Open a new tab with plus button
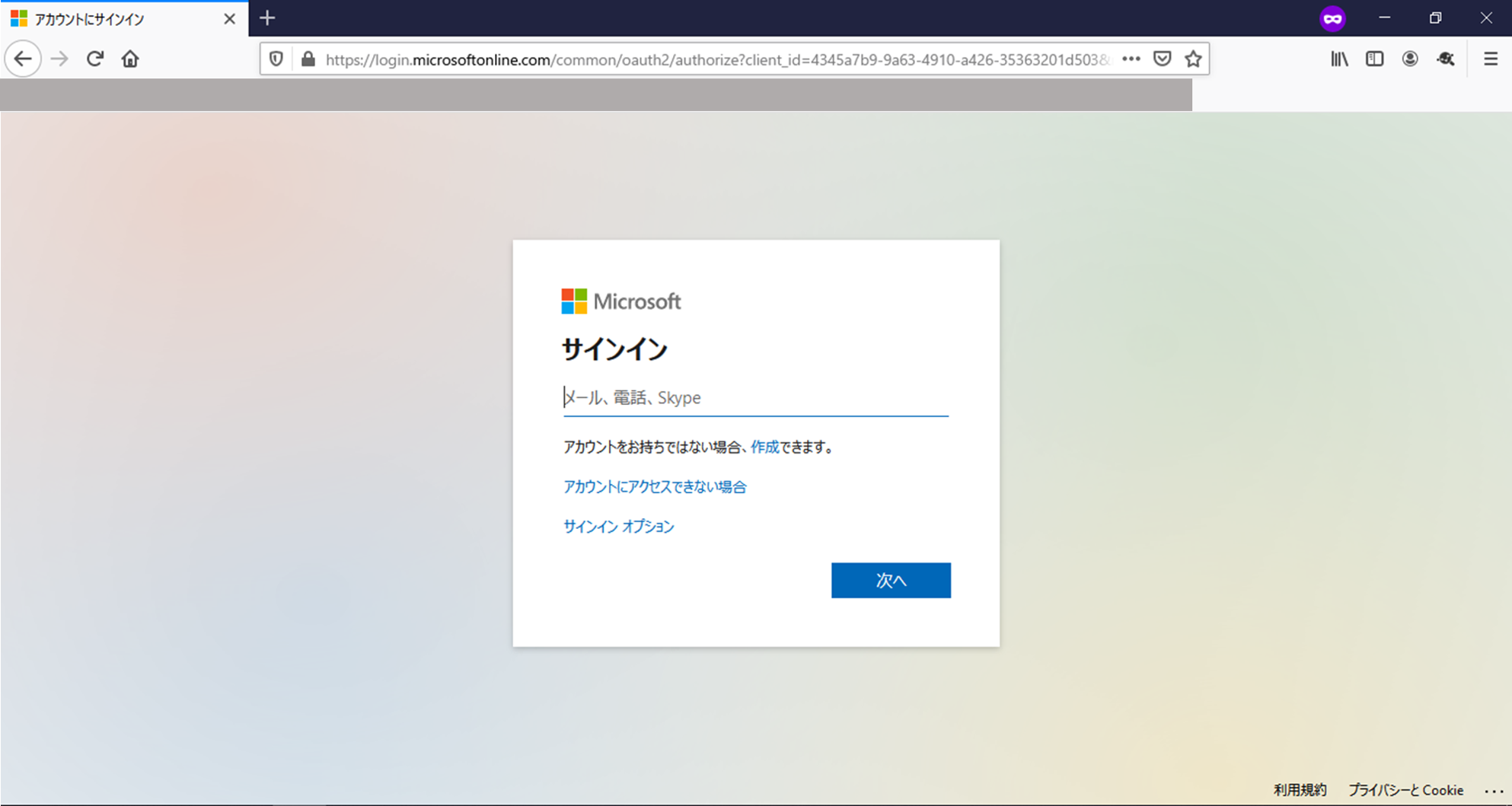The image size is (1512, 806). click(x=267, y=18)
